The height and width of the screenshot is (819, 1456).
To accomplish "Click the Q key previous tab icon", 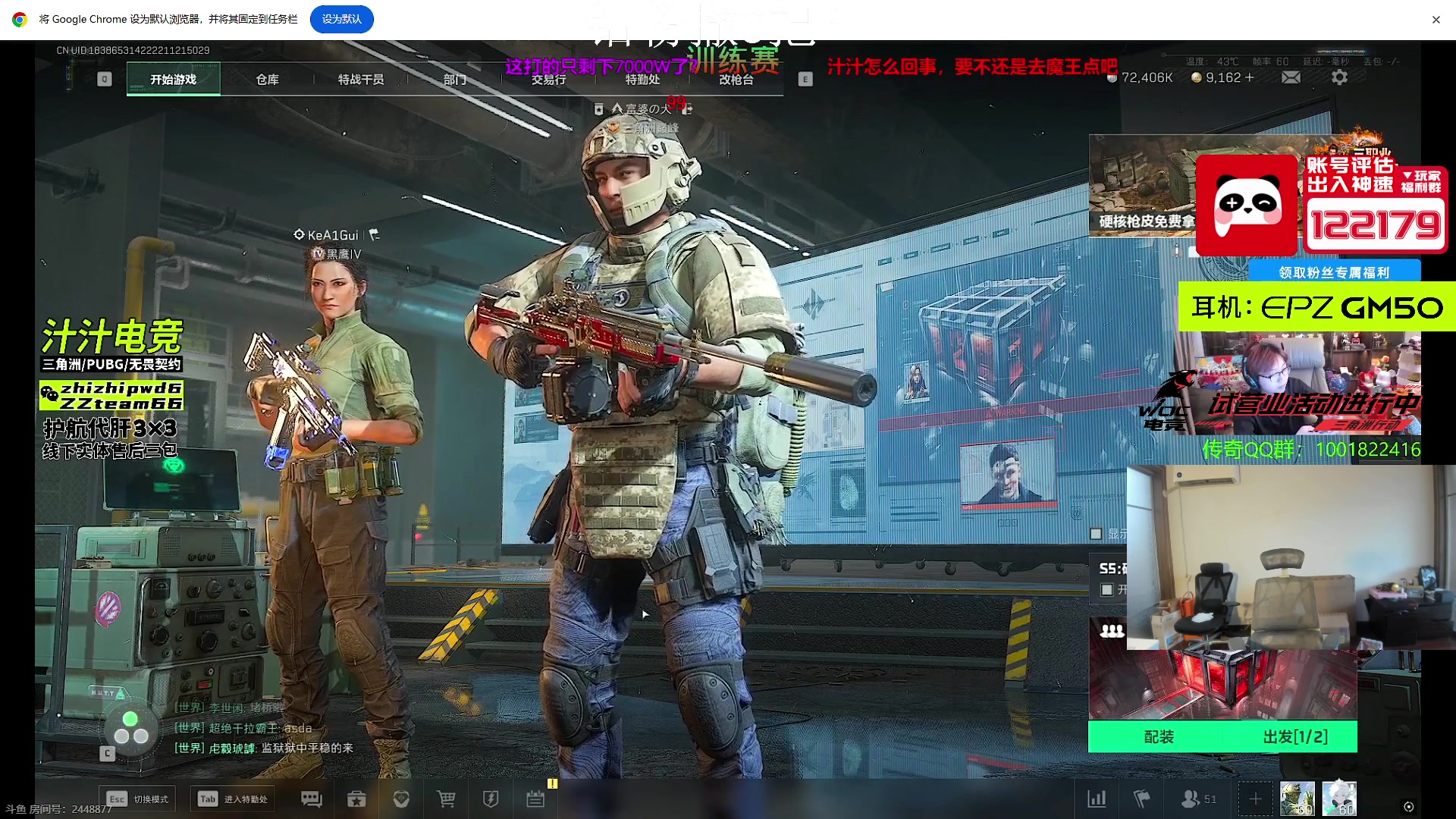I will [105, 79].
